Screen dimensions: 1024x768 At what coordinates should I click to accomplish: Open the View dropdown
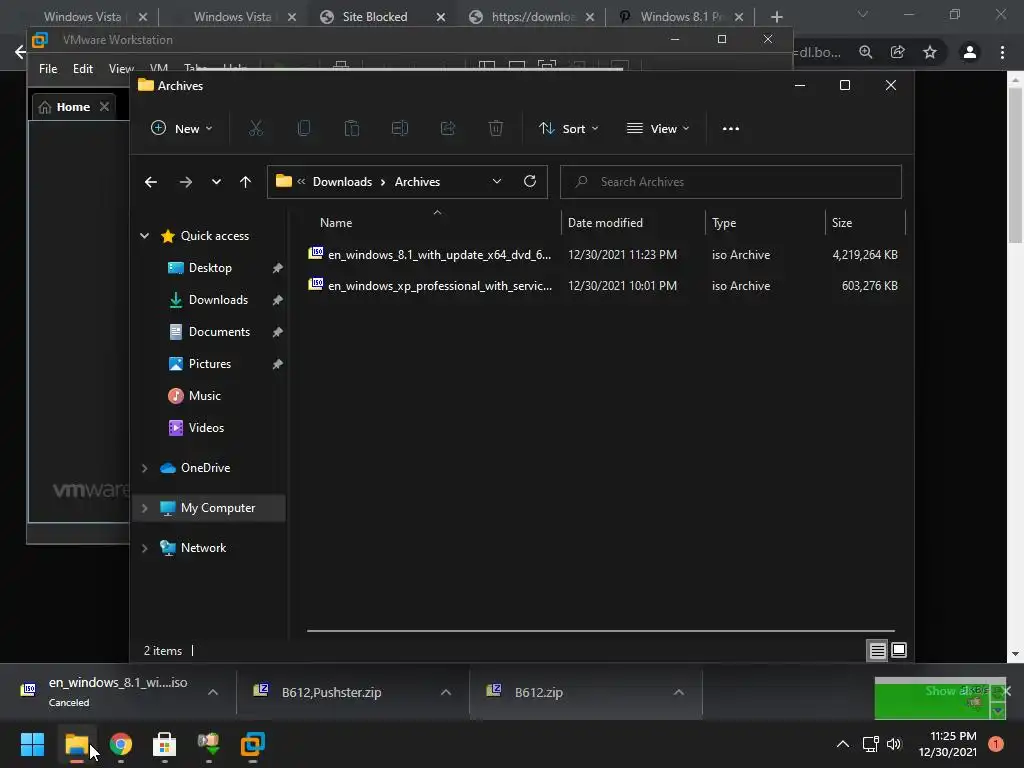658,129
